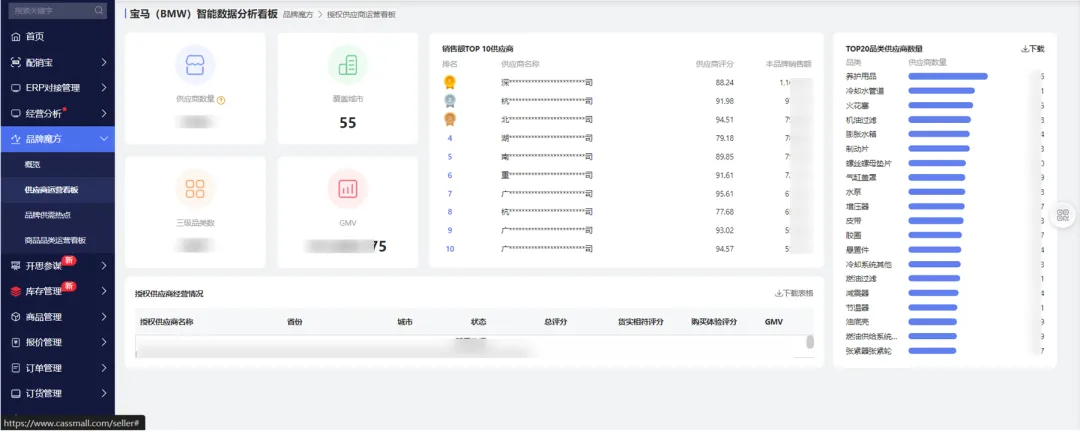Viewport: 1080px width, 432px height.
Task: Click the 购买体验评分 column header
Action: (714, 322)
